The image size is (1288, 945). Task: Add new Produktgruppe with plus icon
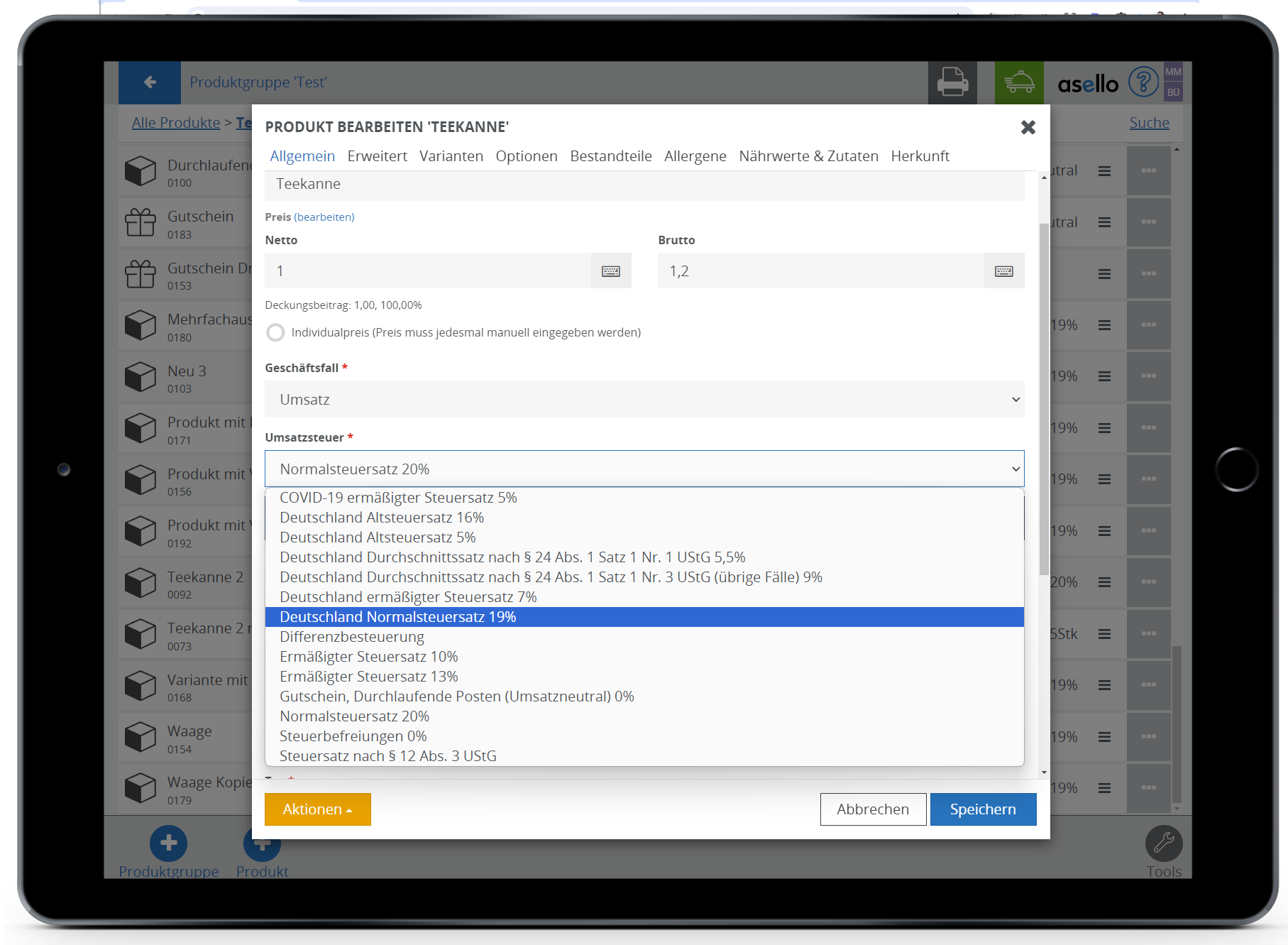168,843
